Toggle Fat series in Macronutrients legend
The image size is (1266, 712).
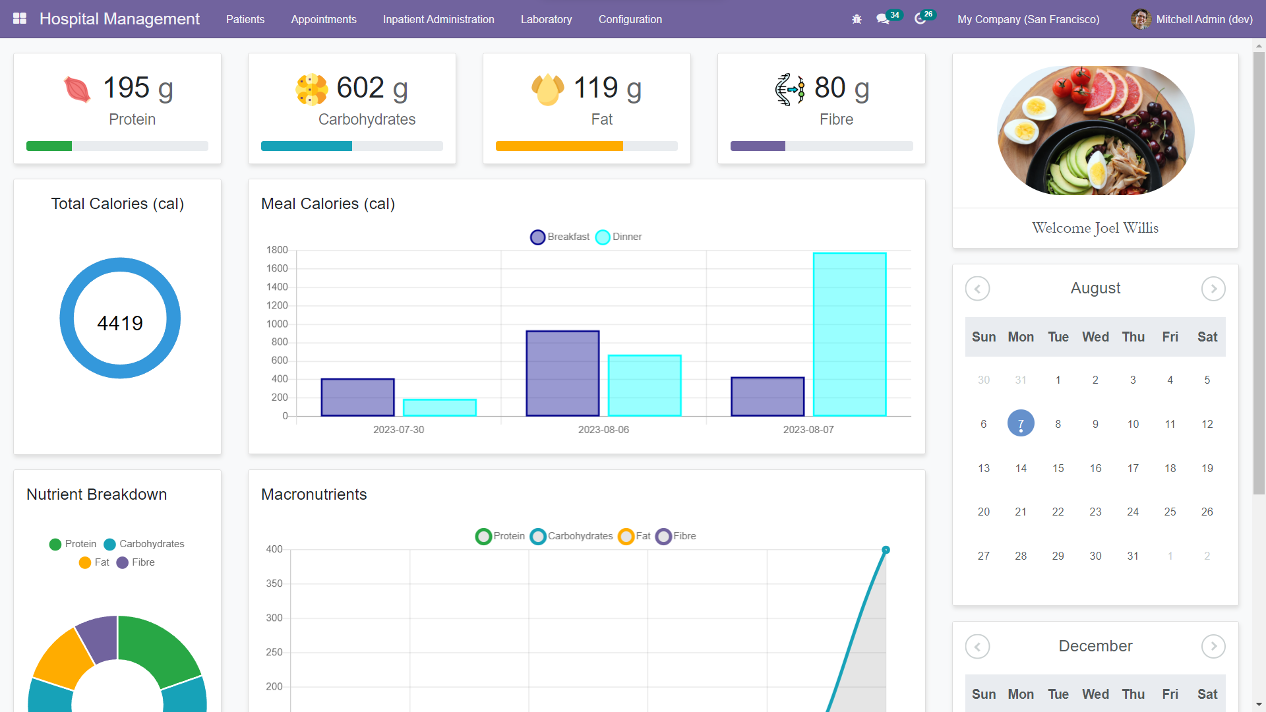tap(634, 536)
